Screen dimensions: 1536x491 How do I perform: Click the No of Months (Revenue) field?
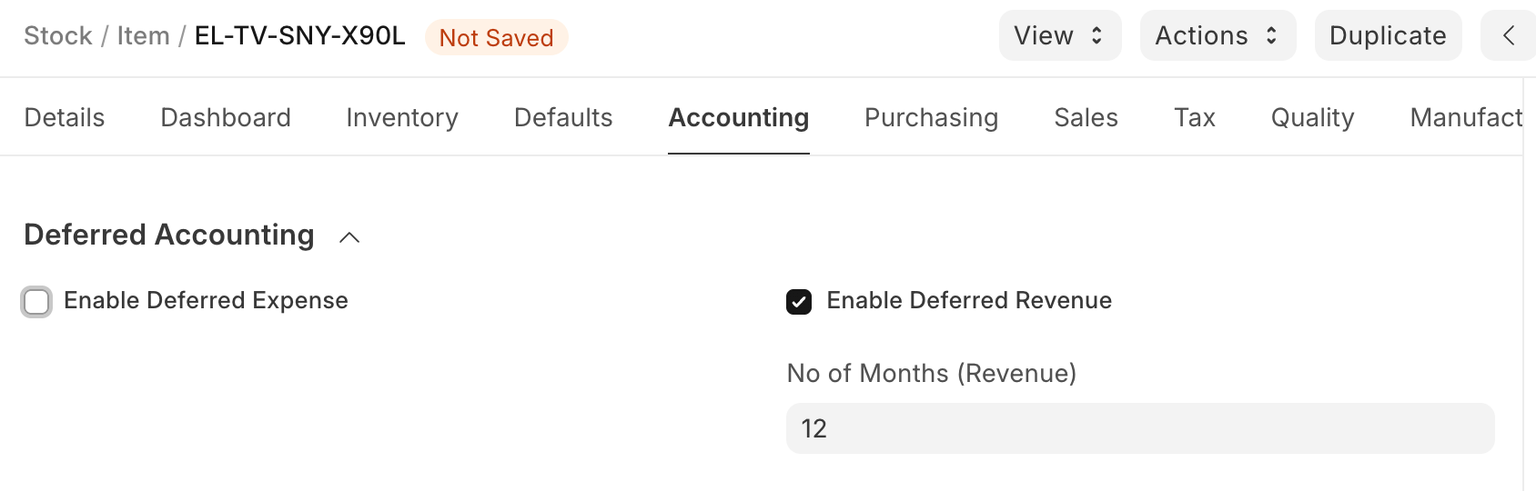coord(1140,429)
